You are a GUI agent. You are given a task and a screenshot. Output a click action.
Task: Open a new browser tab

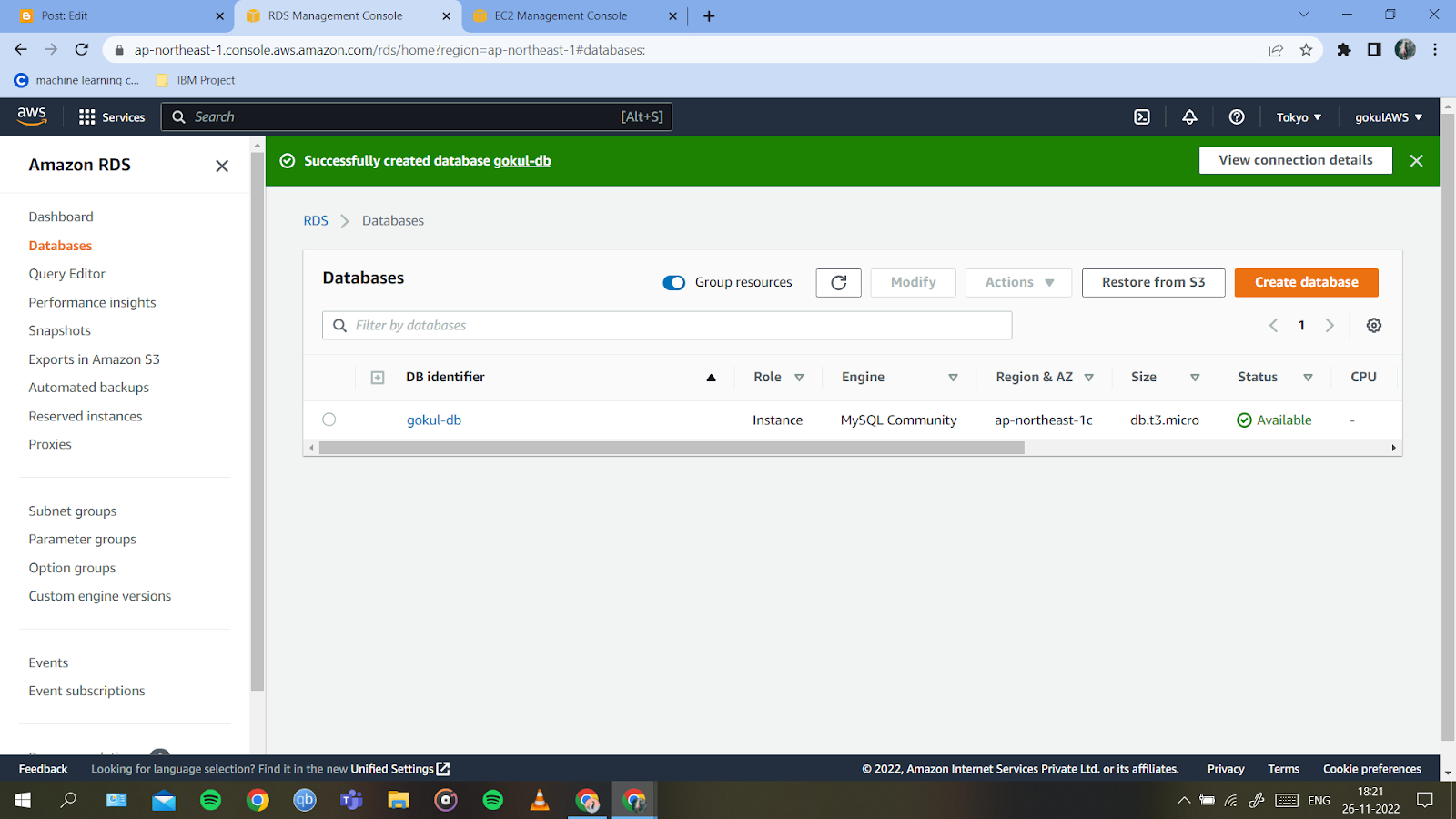pyautogui.click(x=709, y=16)
